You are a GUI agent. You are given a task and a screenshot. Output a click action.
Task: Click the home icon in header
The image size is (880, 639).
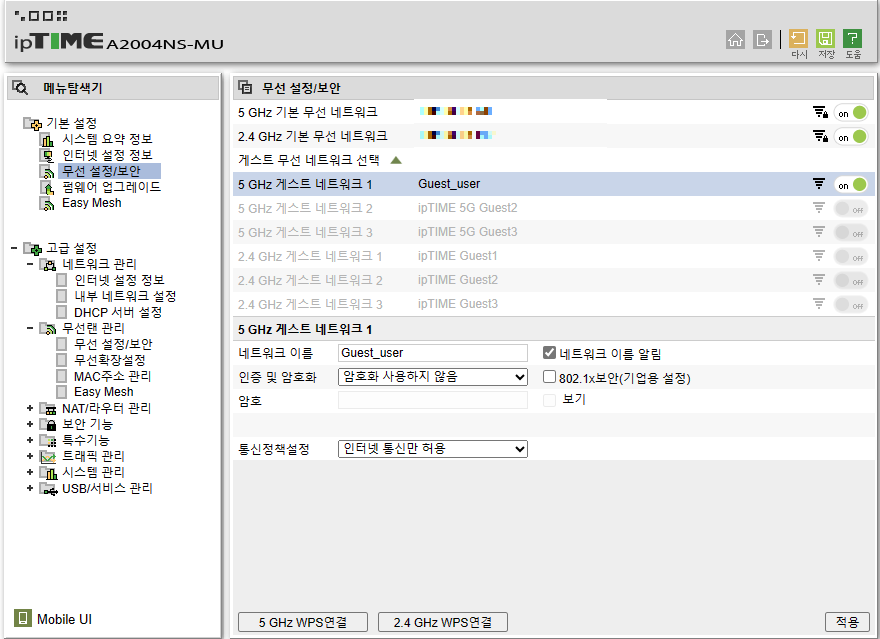coord(735,39)
